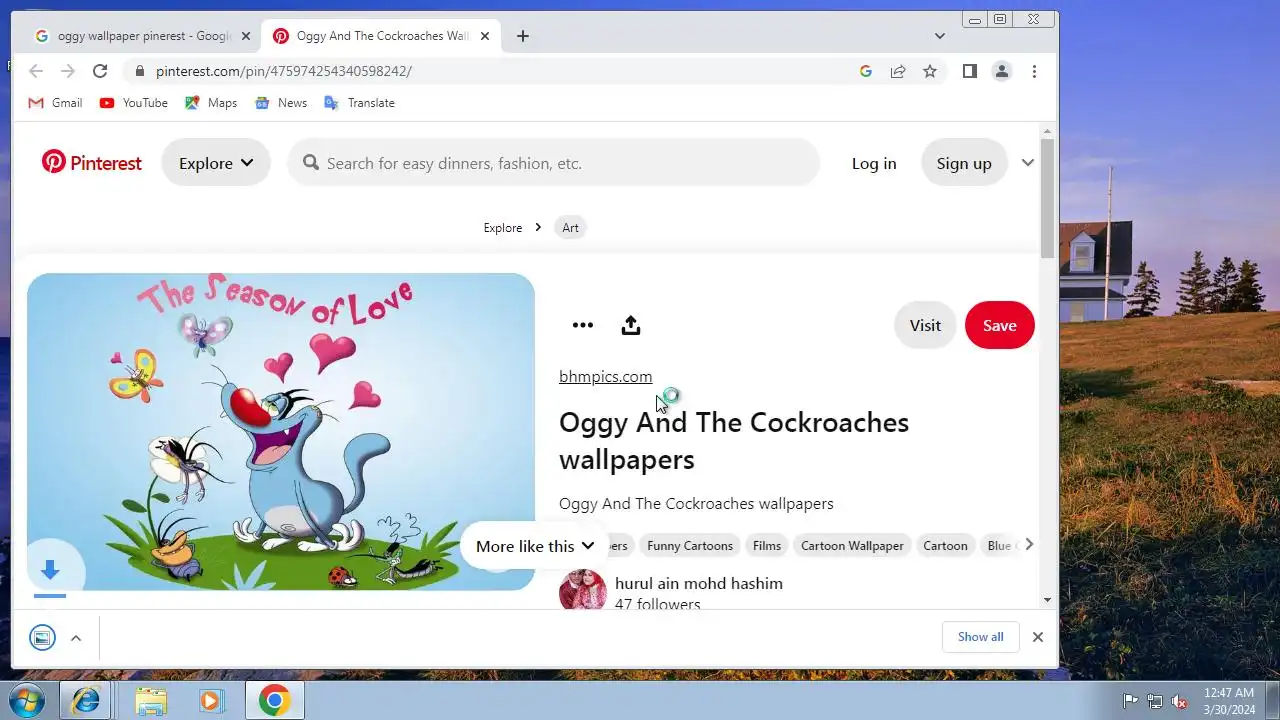Open the Chrome profile icon
The height and width of the screenshot is (720, 1280).
pyautogui.click(x=1001, y=71)
